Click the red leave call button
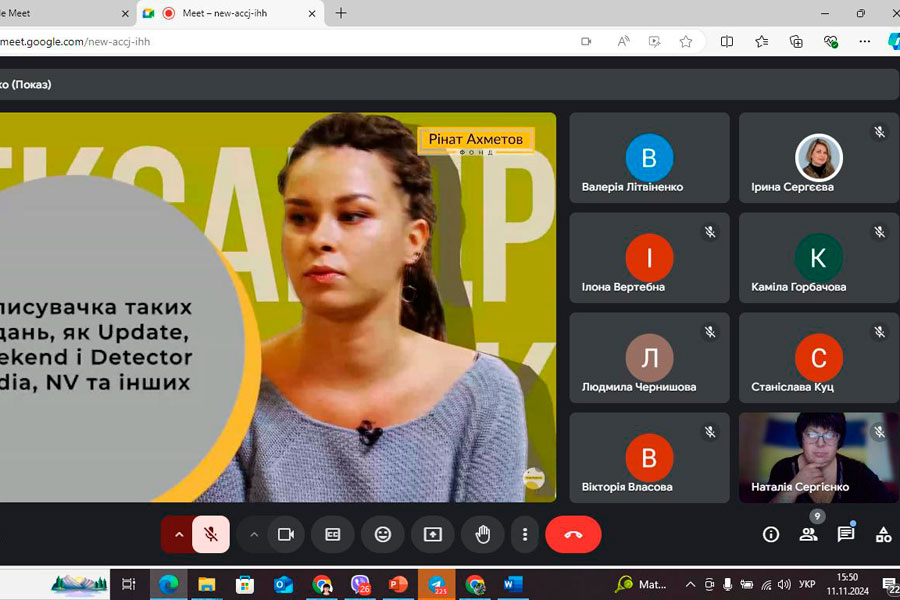This screenshot has width=900, height=600. [573, 534]
